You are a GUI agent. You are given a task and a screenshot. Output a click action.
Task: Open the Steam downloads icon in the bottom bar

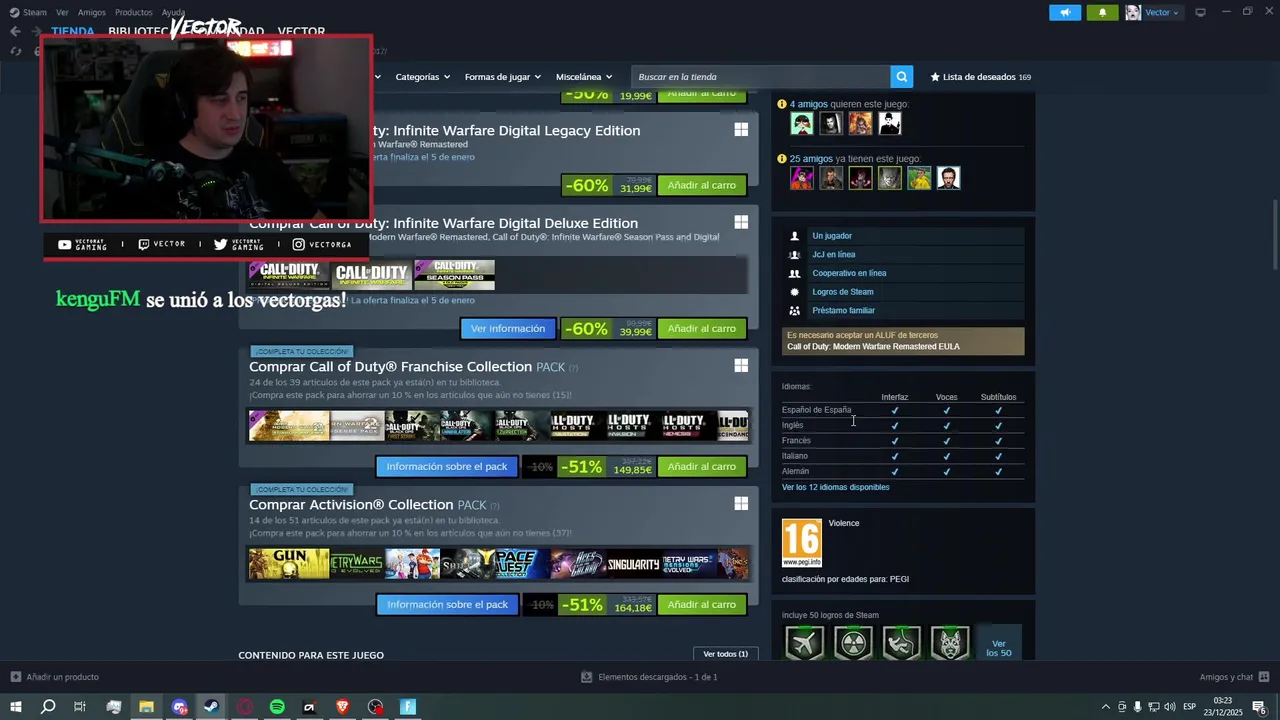pos(587,677)
